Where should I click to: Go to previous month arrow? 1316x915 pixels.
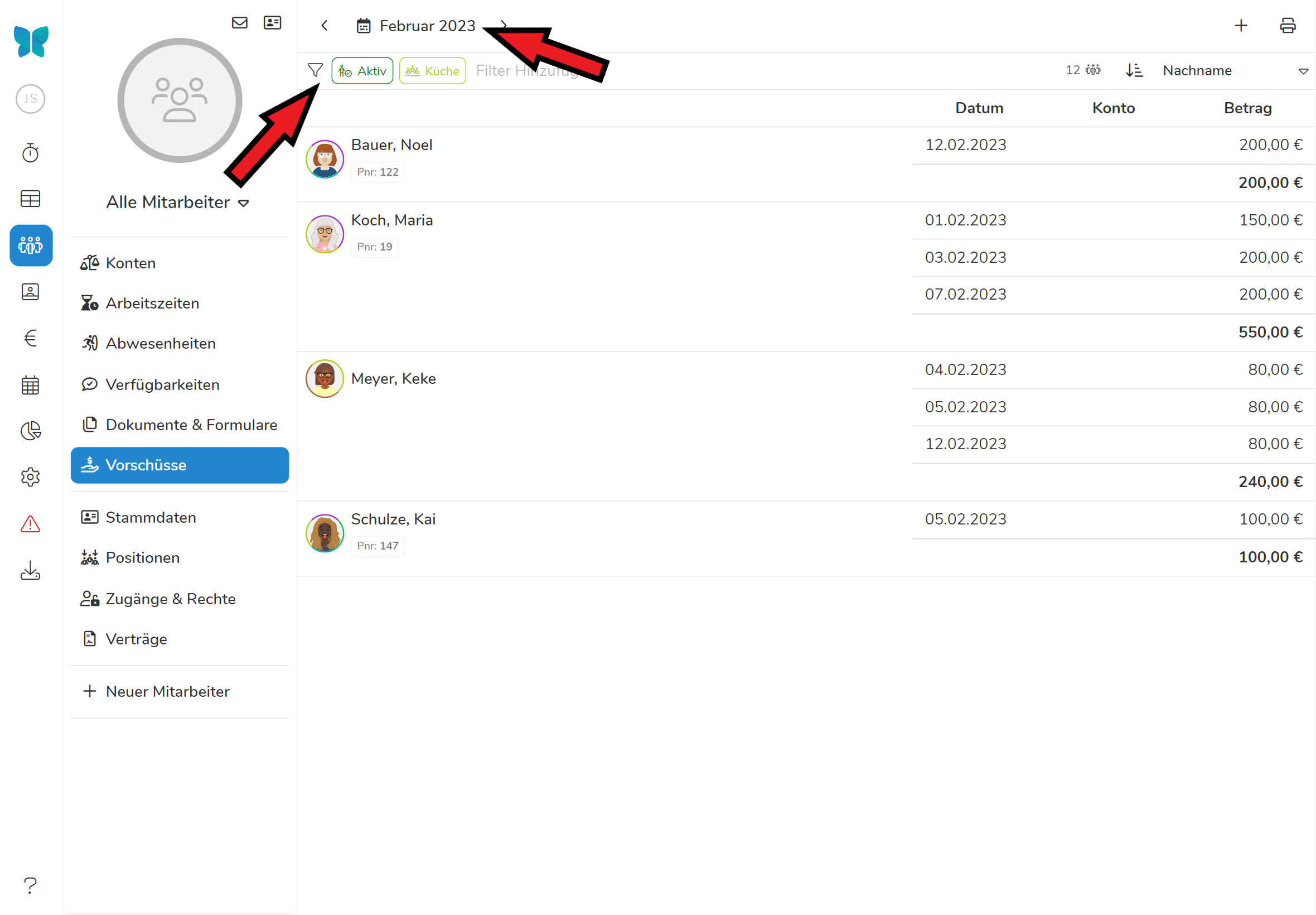[325, 26]
